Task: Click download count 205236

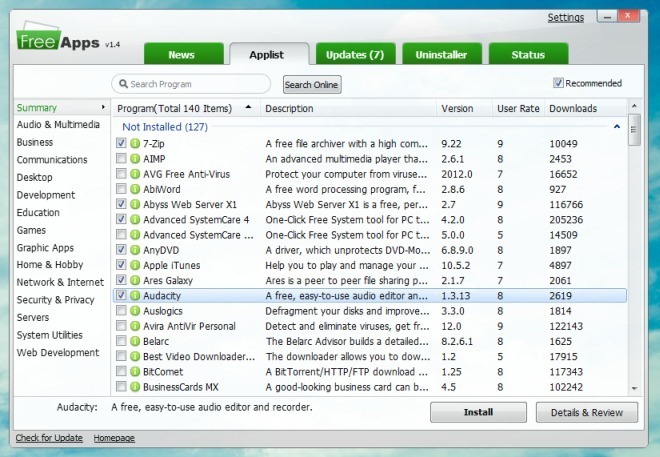Action: tap(566, 220)
